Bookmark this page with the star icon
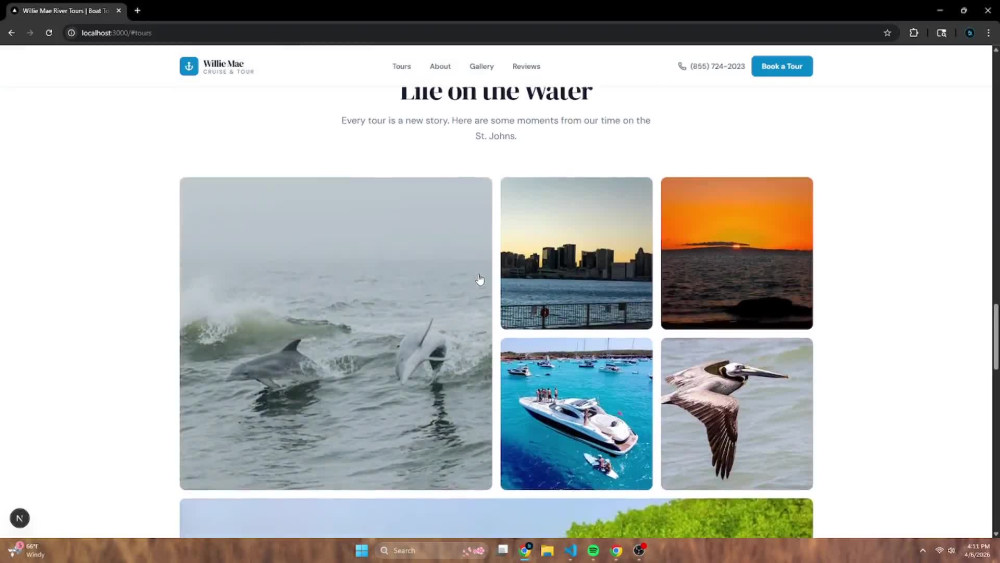1000x563 pixels. click(887, 33)
